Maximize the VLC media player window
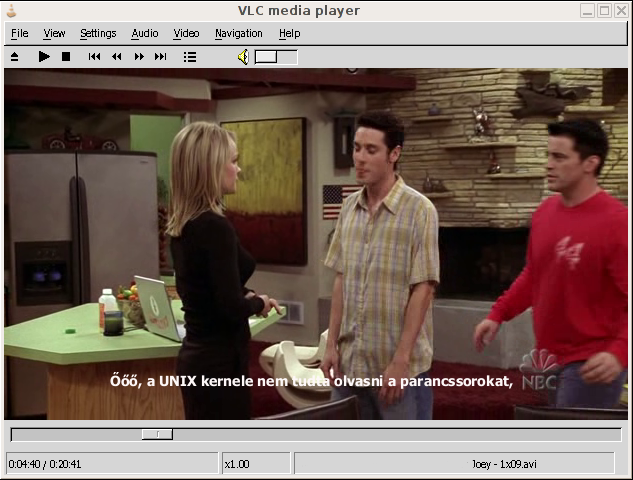 click(604, 10)
